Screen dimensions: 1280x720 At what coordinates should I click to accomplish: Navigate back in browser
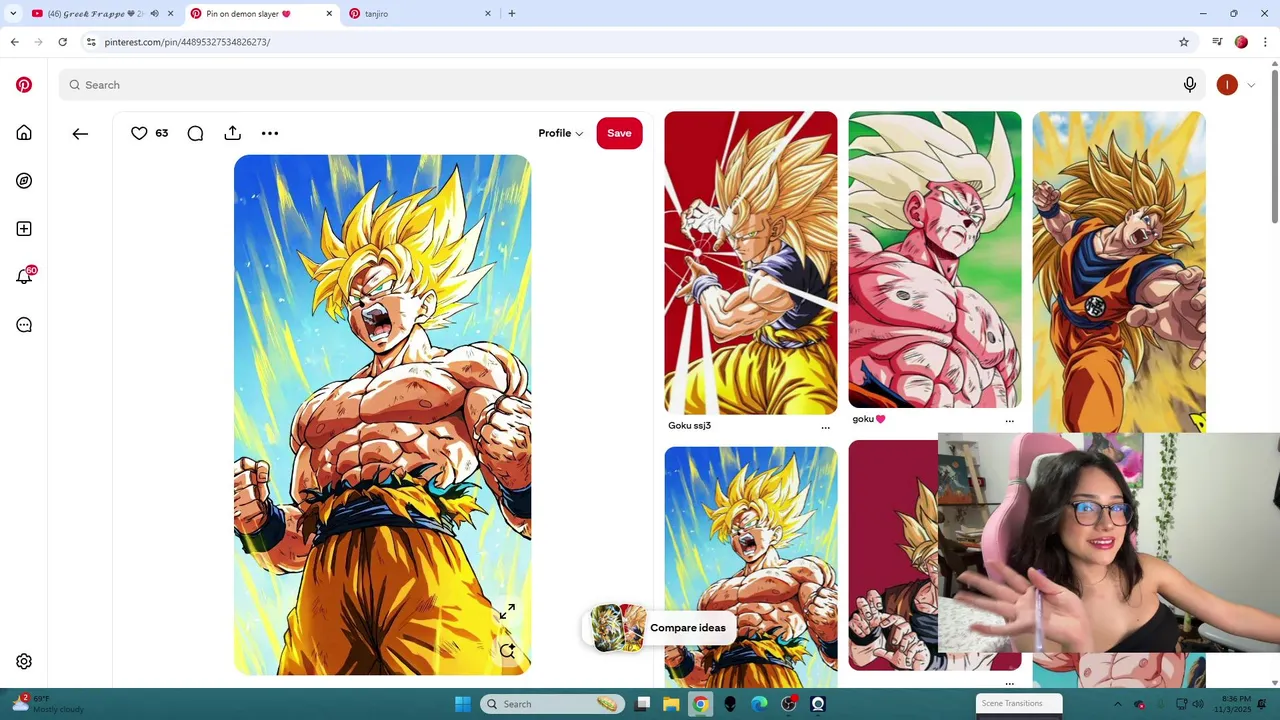14,42
